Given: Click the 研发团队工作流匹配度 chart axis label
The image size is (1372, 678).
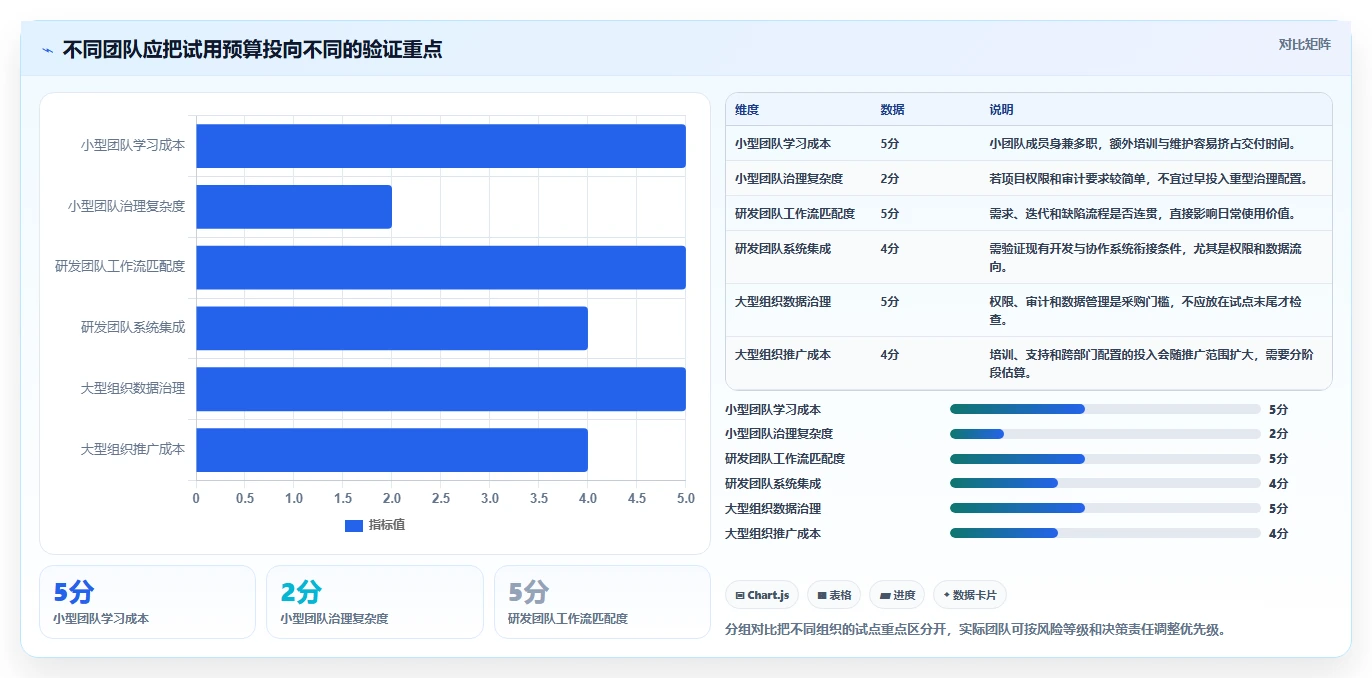Looking at the screenshot, I should coord(120,267).
